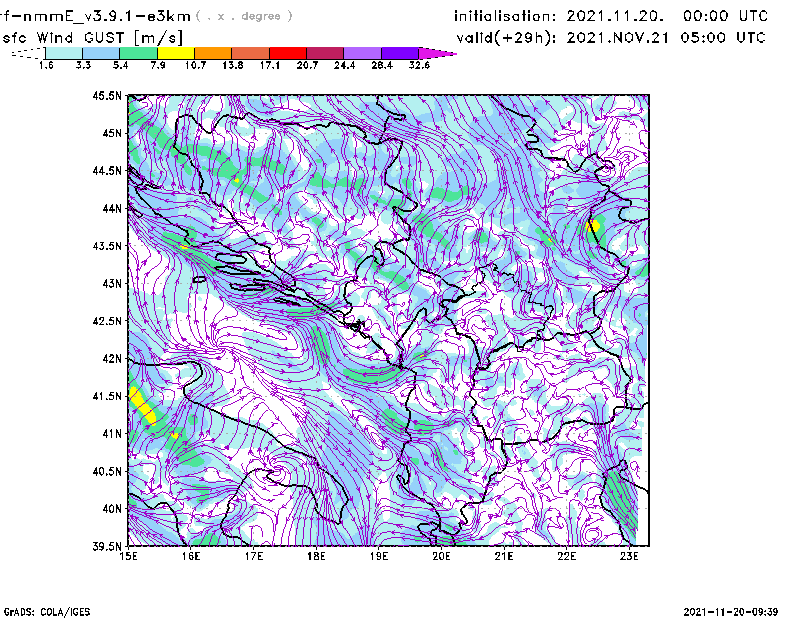
Task: Click the crimson legend color swatch
Action: [325, 53]
